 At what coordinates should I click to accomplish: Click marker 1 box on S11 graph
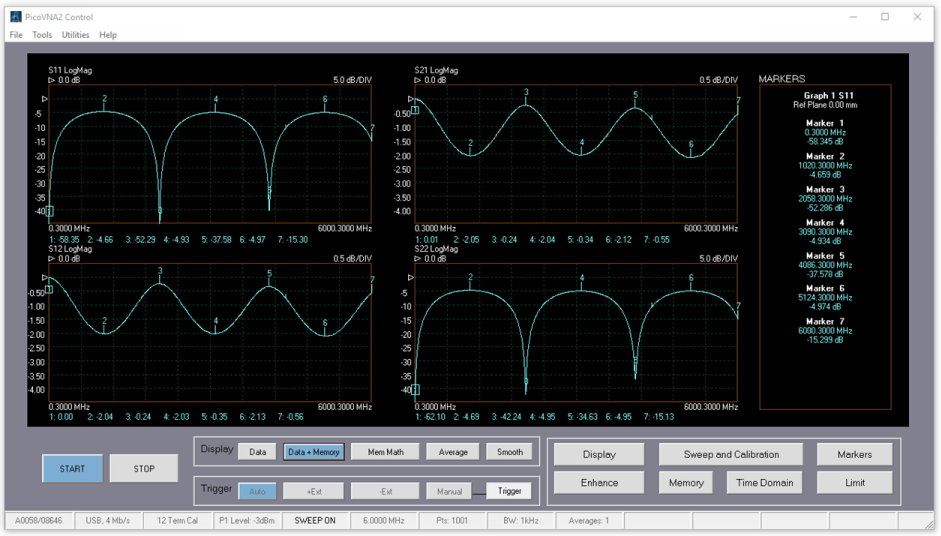pos(49,211)
